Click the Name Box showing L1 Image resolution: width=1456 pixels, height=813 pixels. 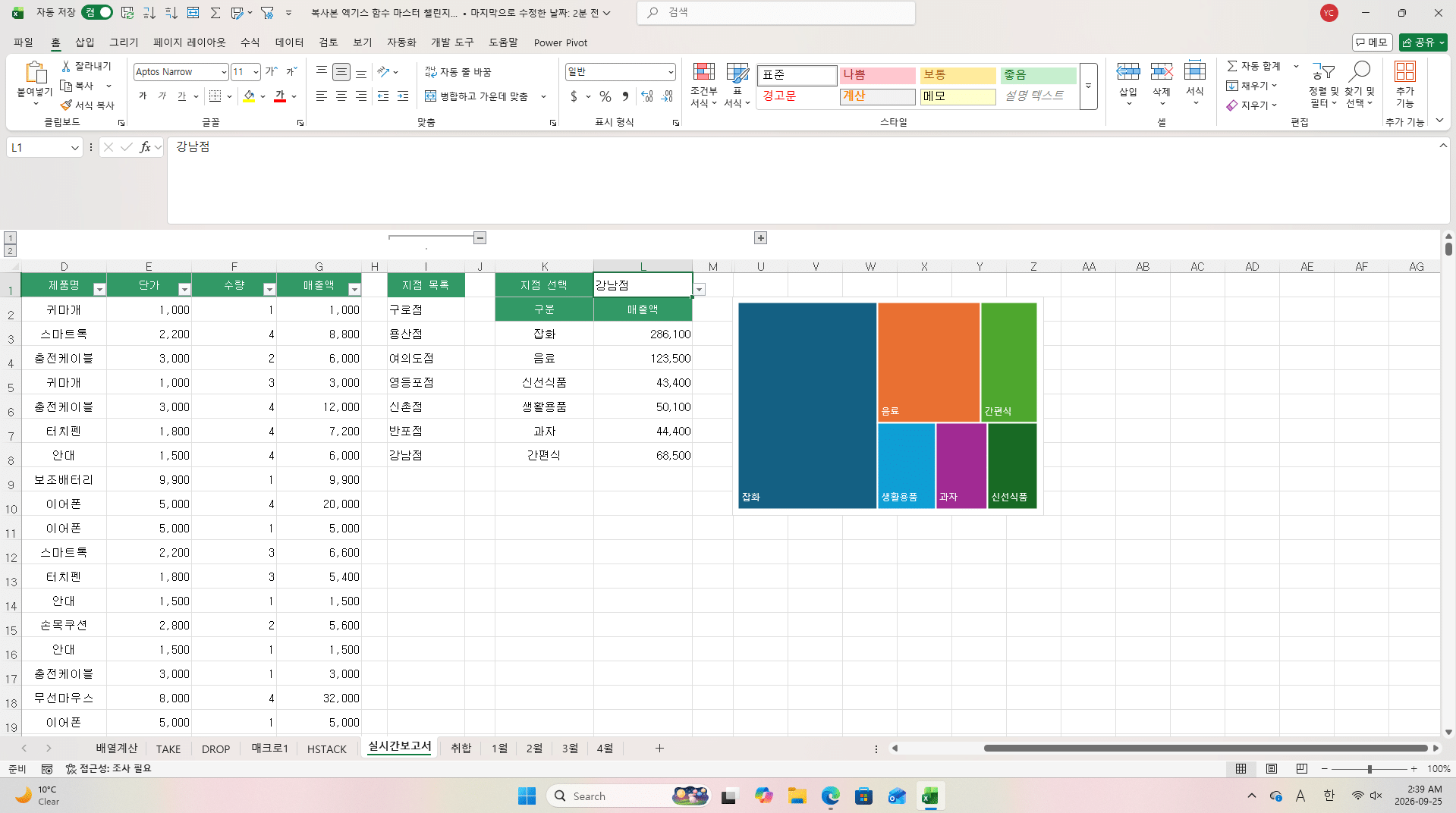44,147
